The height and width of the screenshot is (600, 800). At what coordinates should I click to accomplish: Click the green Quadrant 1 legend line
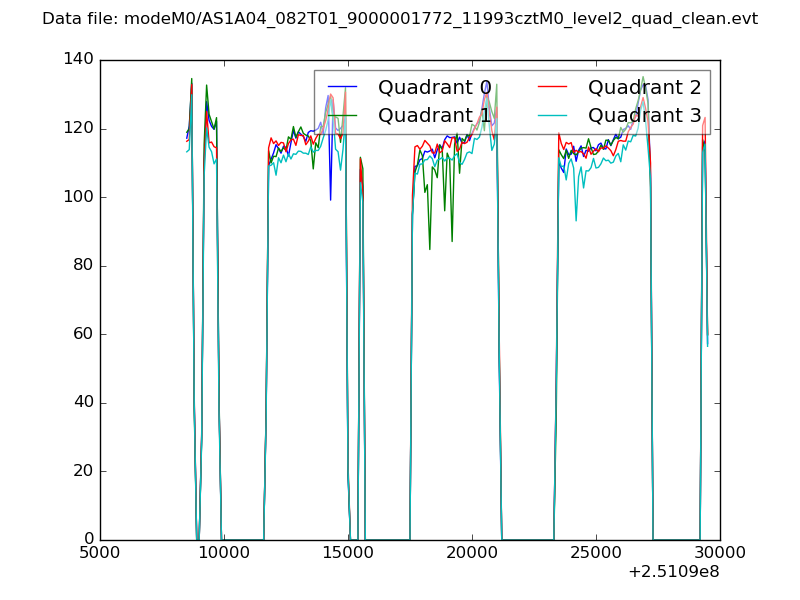[x=343, y=116]
